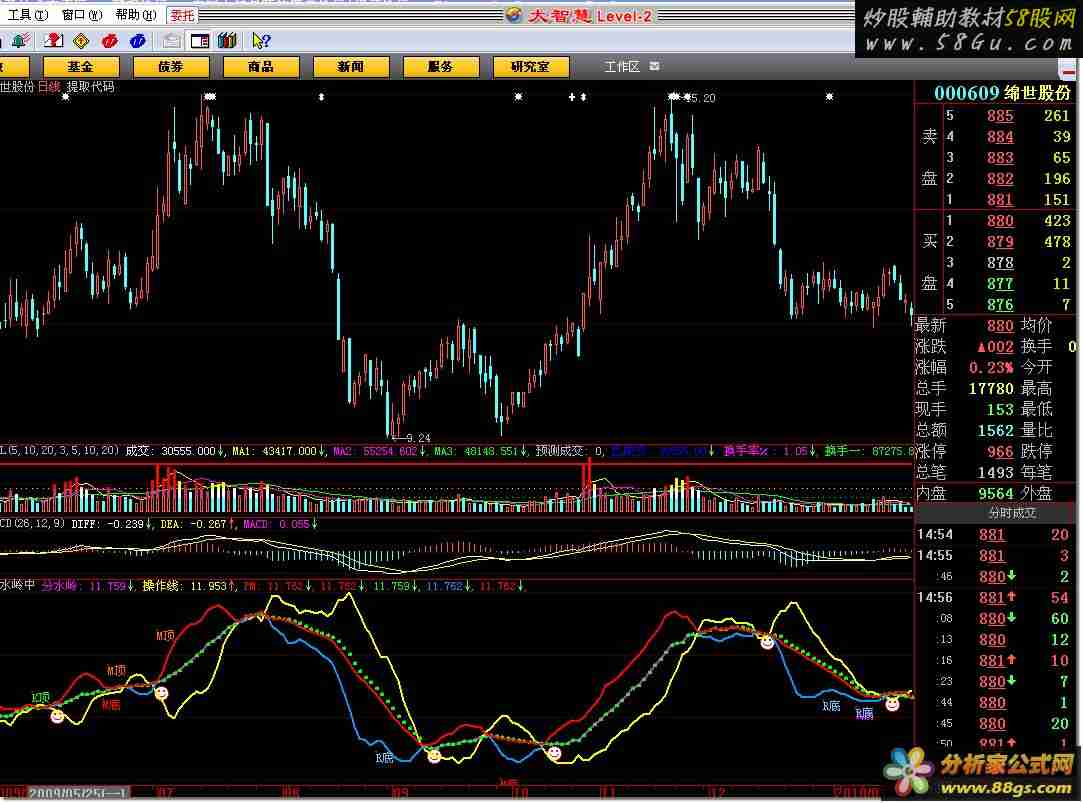Click the 总手 value 17780

point(991,389)
